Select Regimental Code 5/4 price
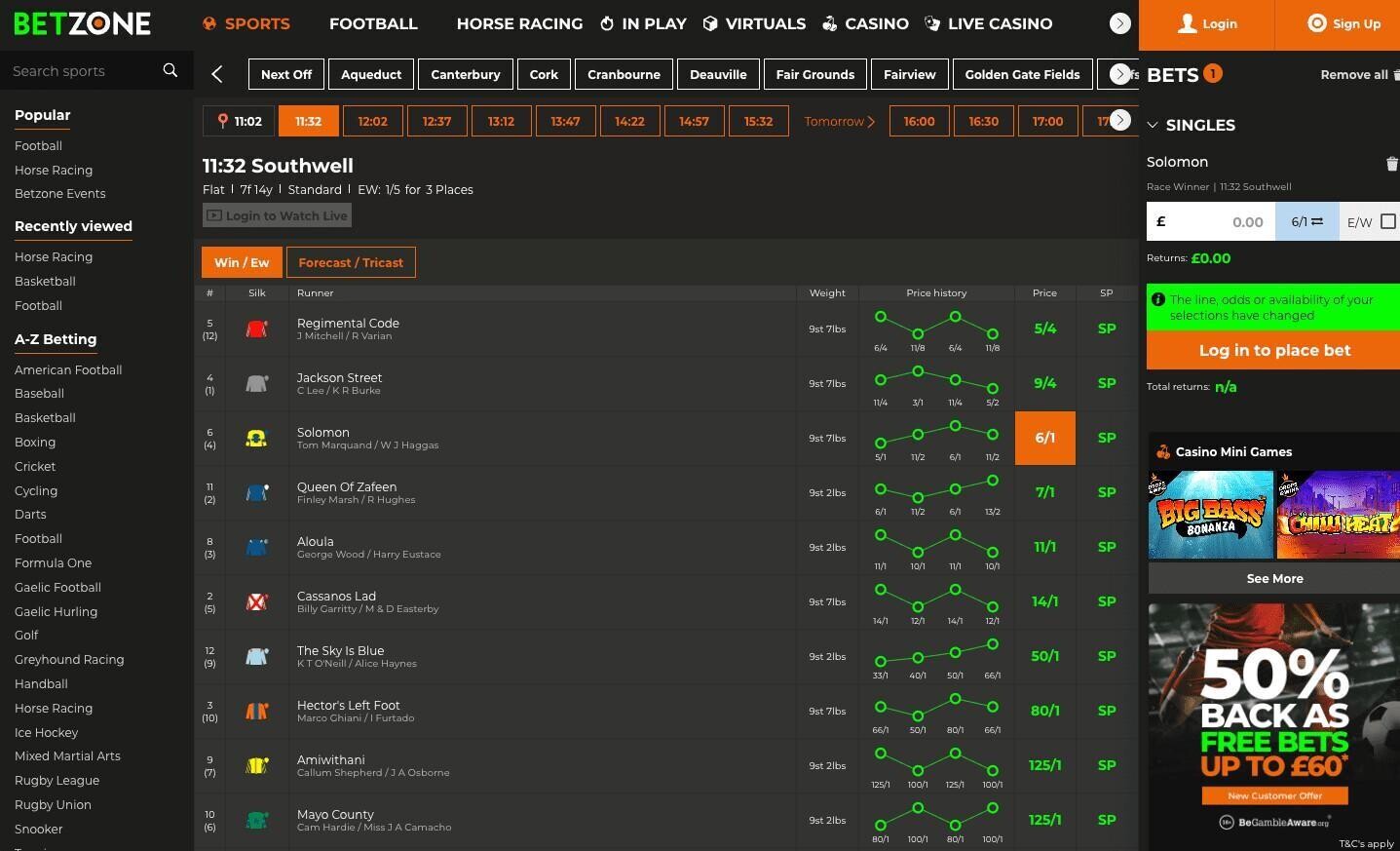1400x851 pixels. [1045, 329]
